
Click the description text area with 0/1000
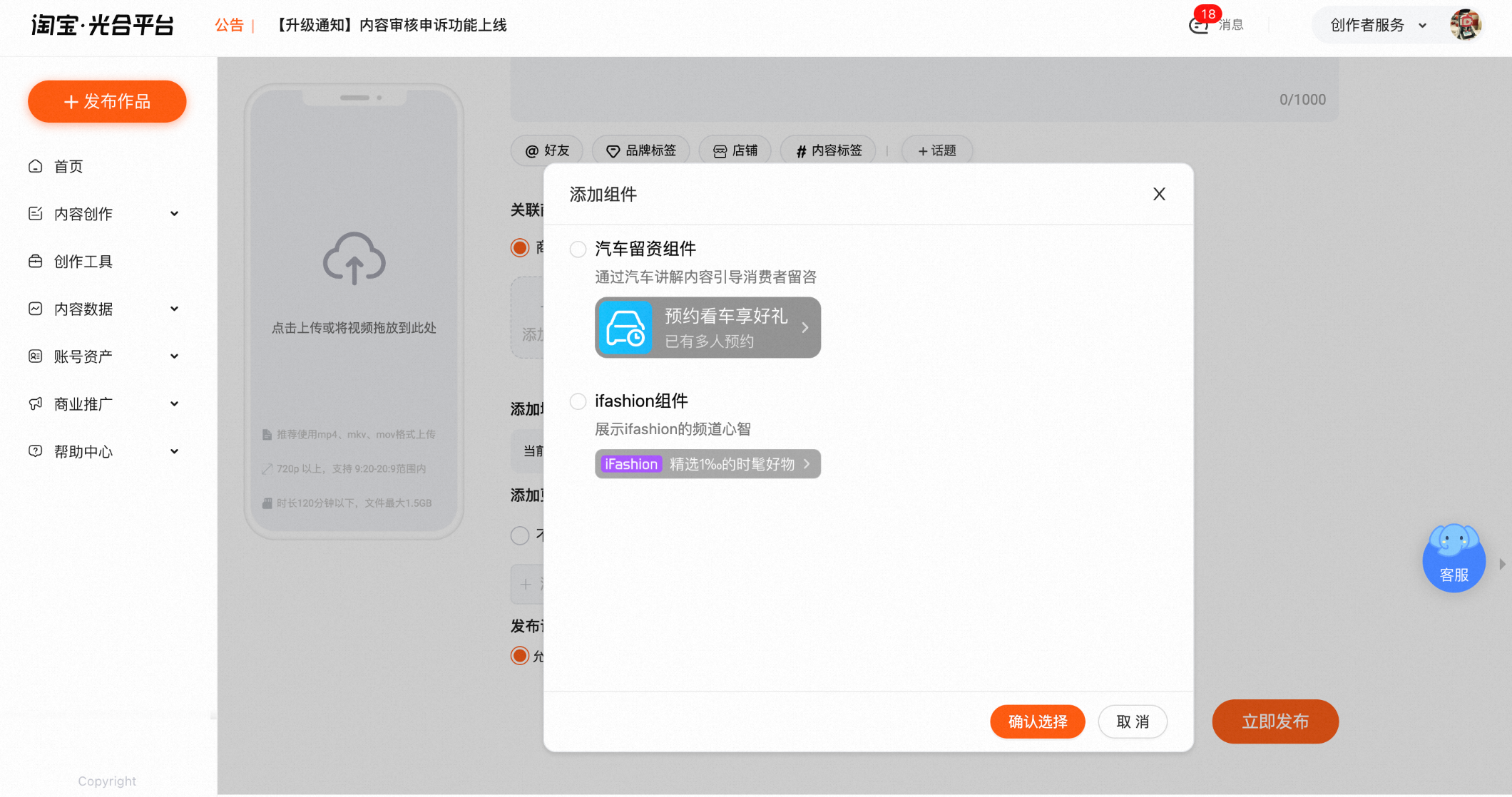pyautogui.click(x=924, y=89)
